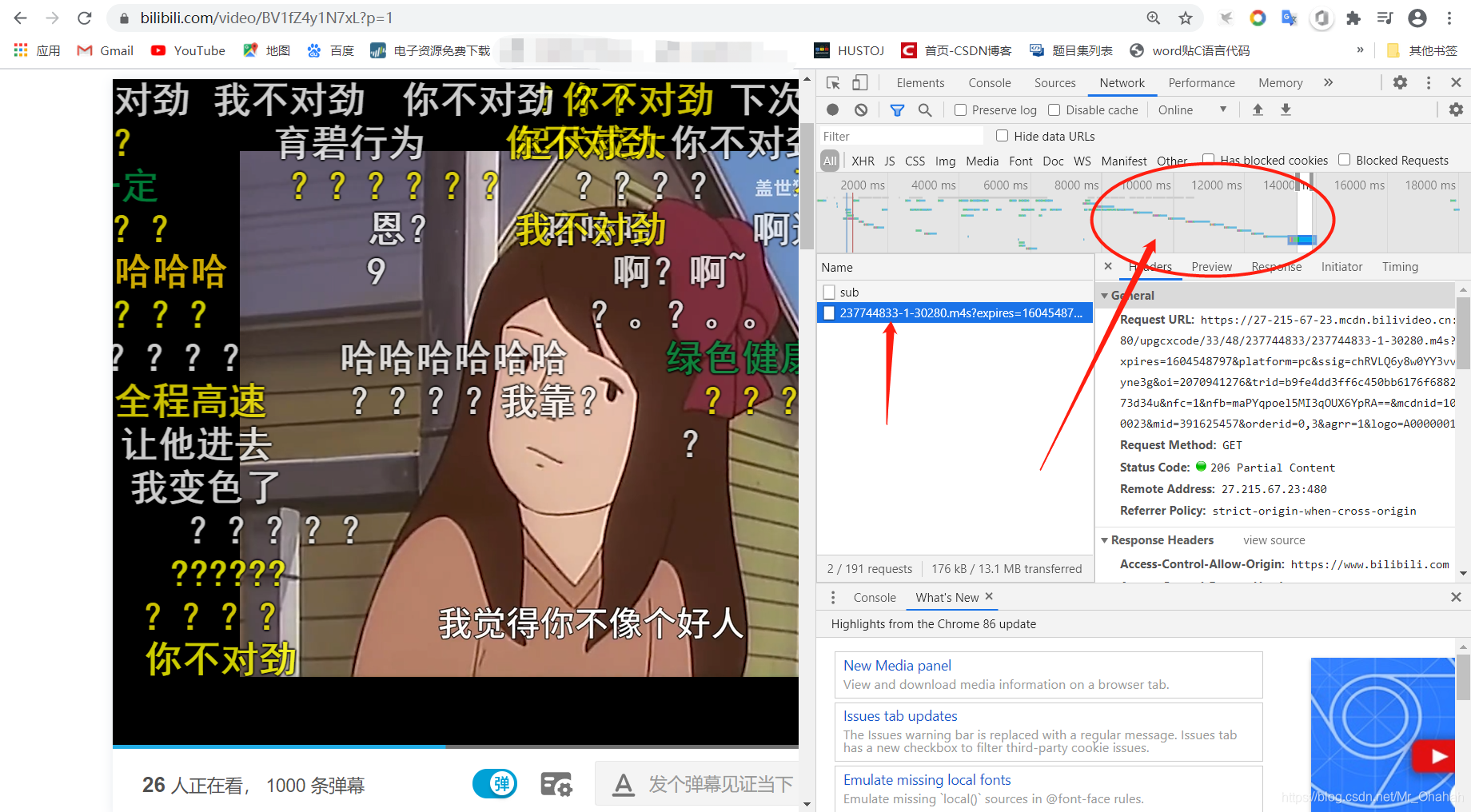Screen dimensions: 1471x812
Task: Export HAR file with download arrow
Action: [x=1286, y=109]
